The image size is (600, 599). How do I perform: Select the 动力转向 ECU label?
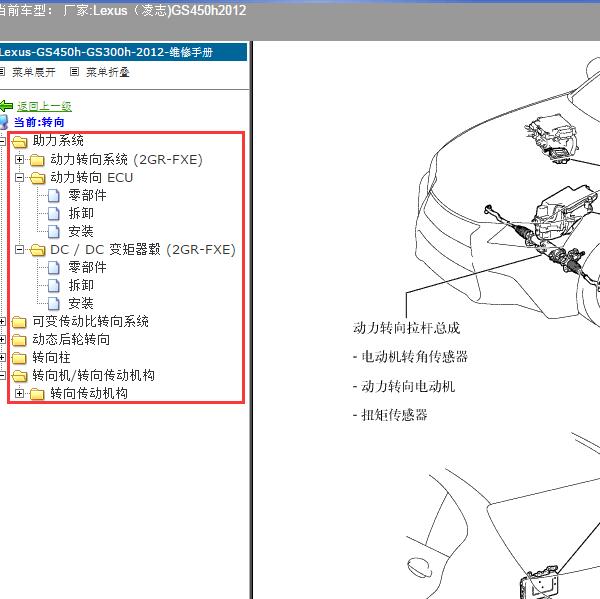91,177
